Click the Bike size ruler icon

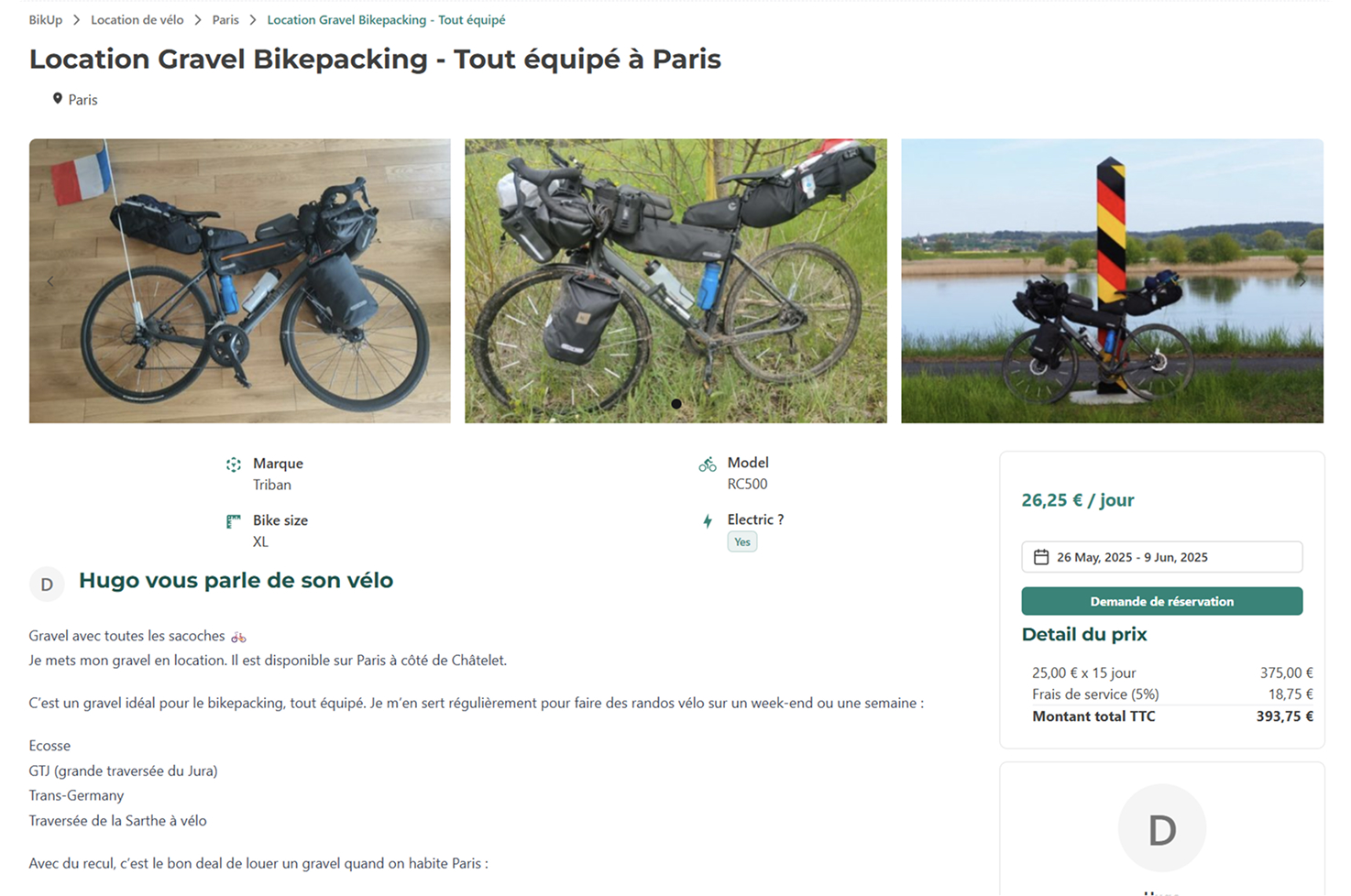pos(235,520)
